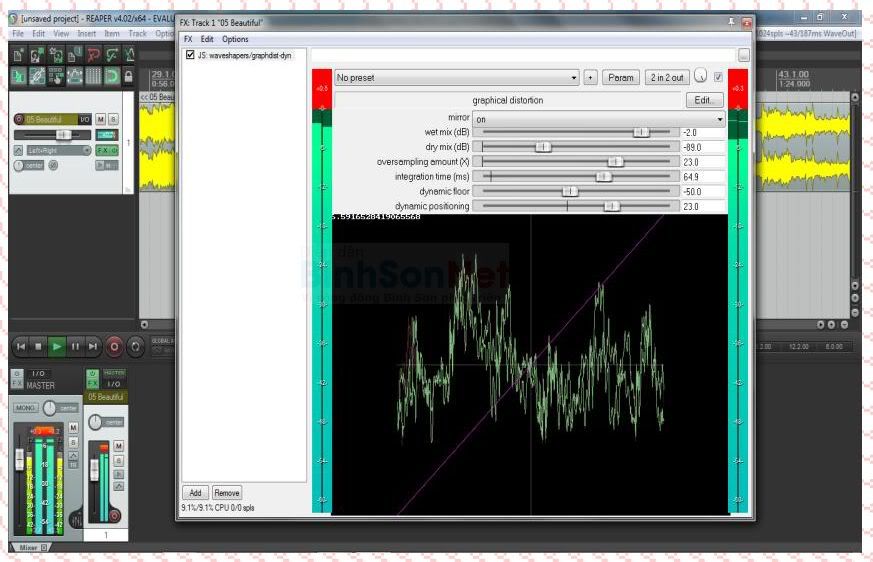This screenshot has height=562, width=873.
Task: Click the Stop transport button
Action: [38, 346]
